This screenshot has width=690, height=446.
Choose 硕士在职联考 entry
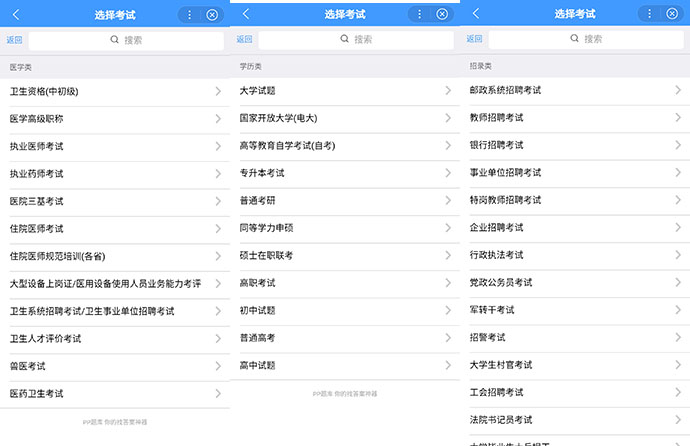tap(345, 256)
